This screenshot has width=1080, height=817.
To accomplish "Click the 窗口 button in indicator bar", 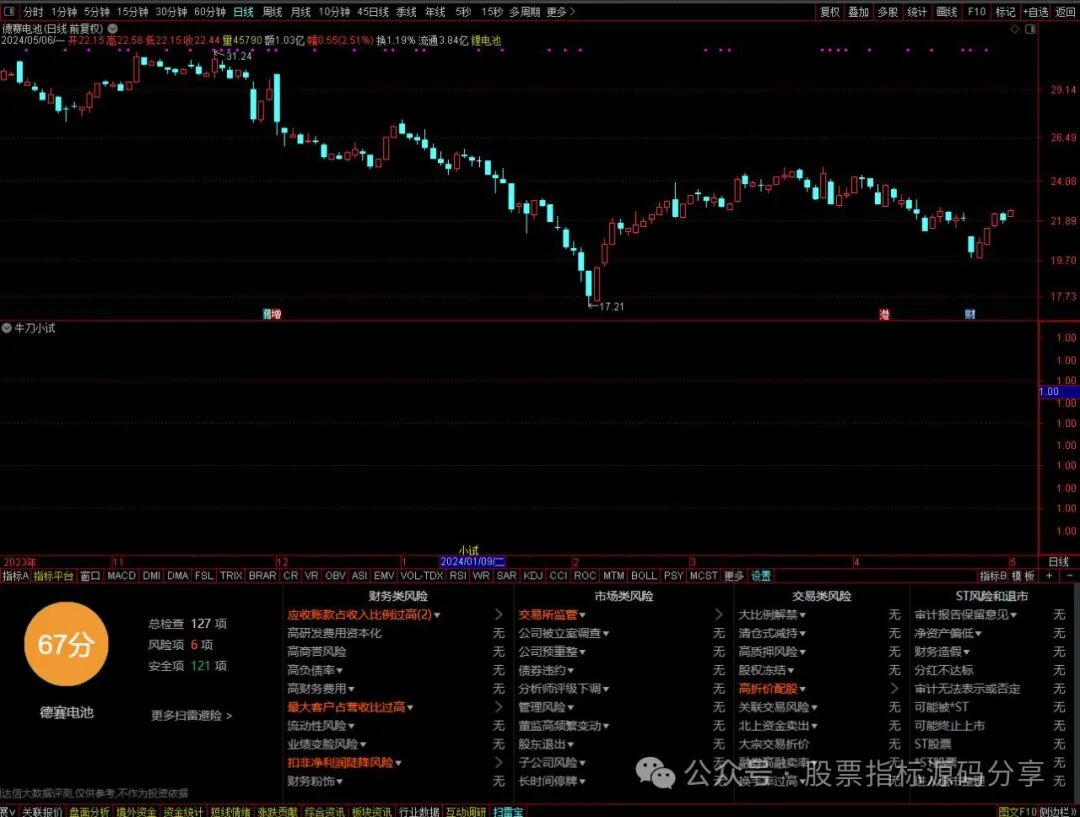I will [90, 576].
